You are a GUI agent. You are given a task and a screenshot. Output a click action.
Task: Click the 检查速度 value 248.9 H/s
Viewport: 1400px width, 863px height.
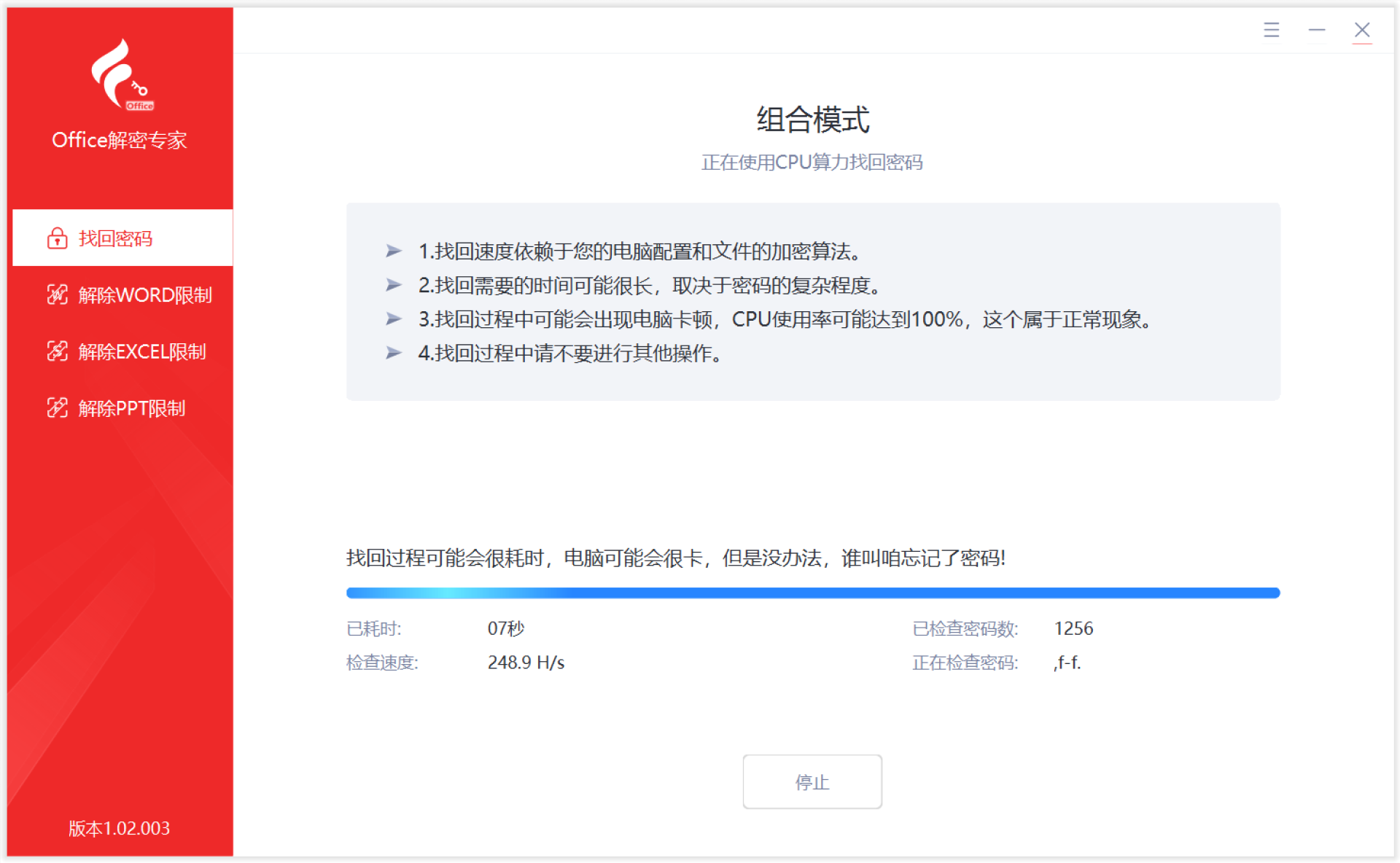[526, 663]
